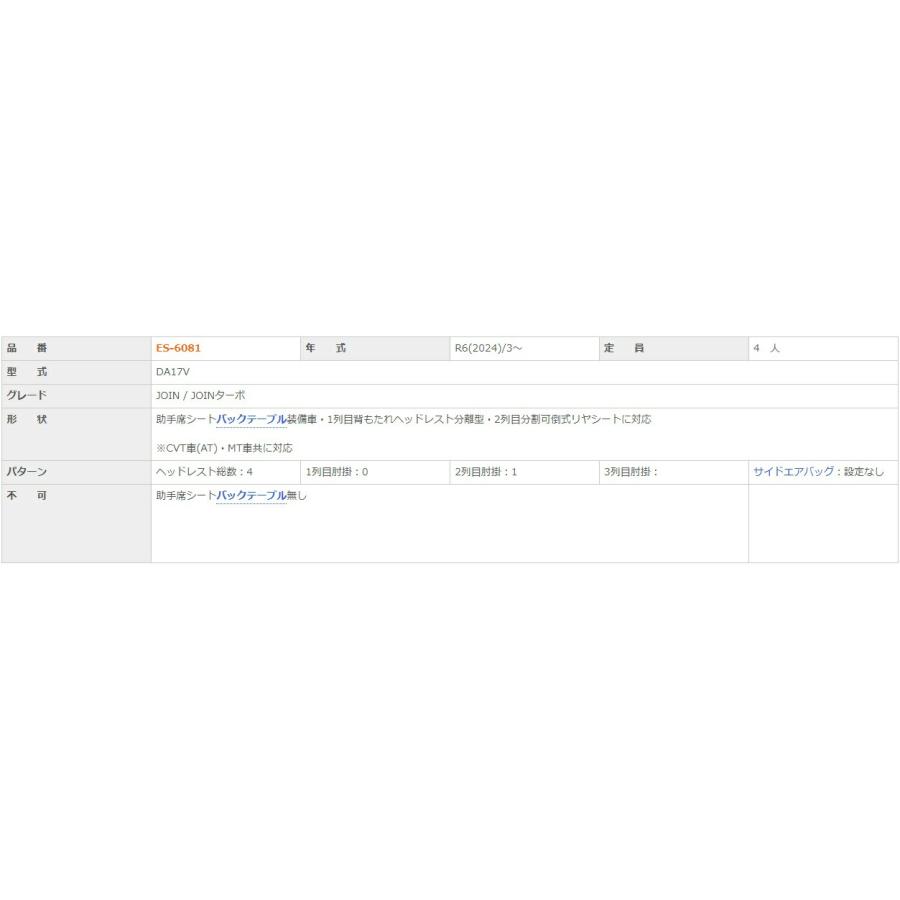Image resolution: width=900 pixels, height=900 pixels.
Task: Select the 4人 capacity value
Action: (x=767, y=348)
